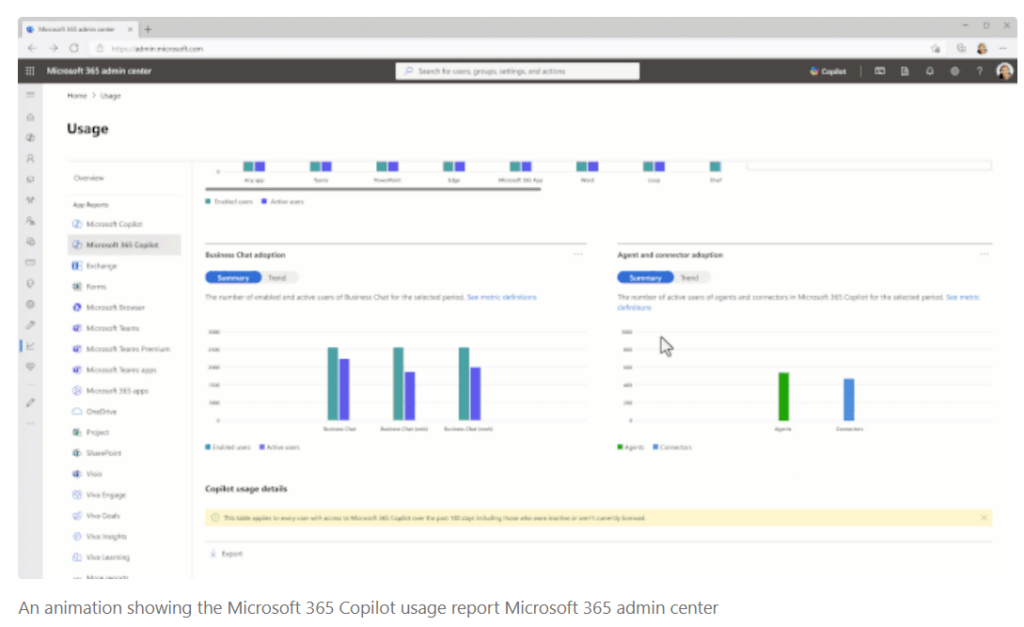Switch Business Chat adoption to Trend
The width and height of the screenshot is (1024, 627).
277,278
